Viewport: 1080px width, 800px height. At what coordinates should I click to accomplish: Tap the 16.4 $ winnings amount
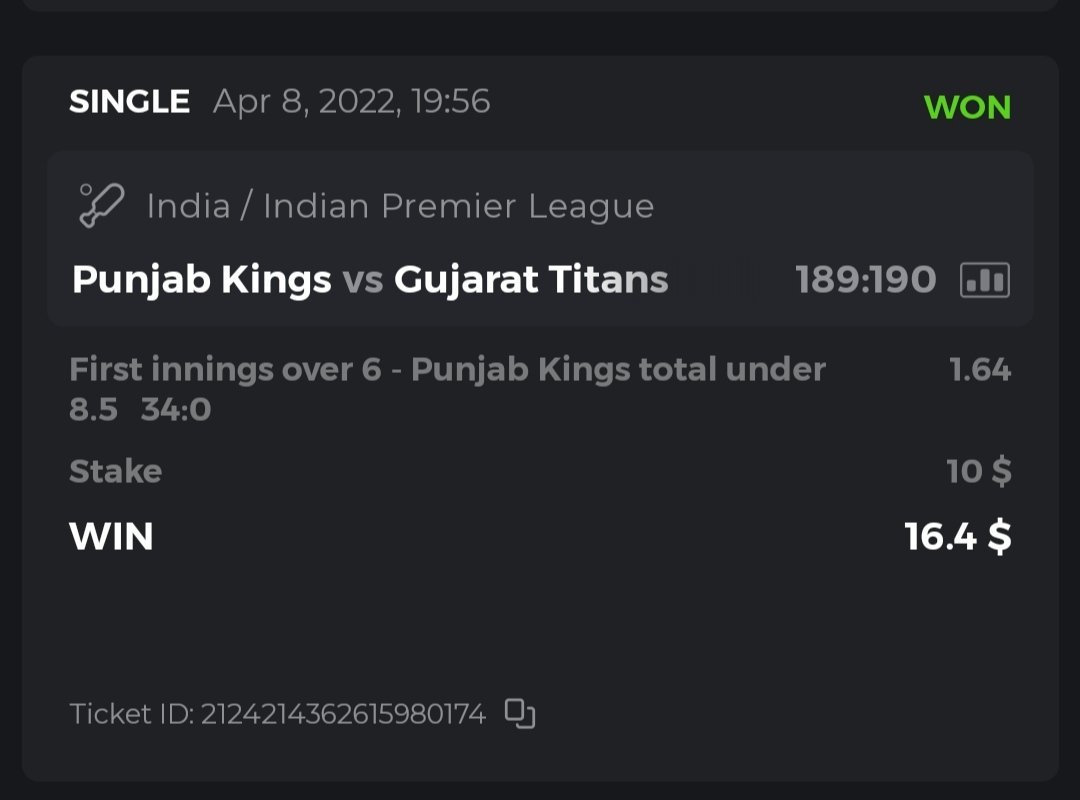coord(957,537)
